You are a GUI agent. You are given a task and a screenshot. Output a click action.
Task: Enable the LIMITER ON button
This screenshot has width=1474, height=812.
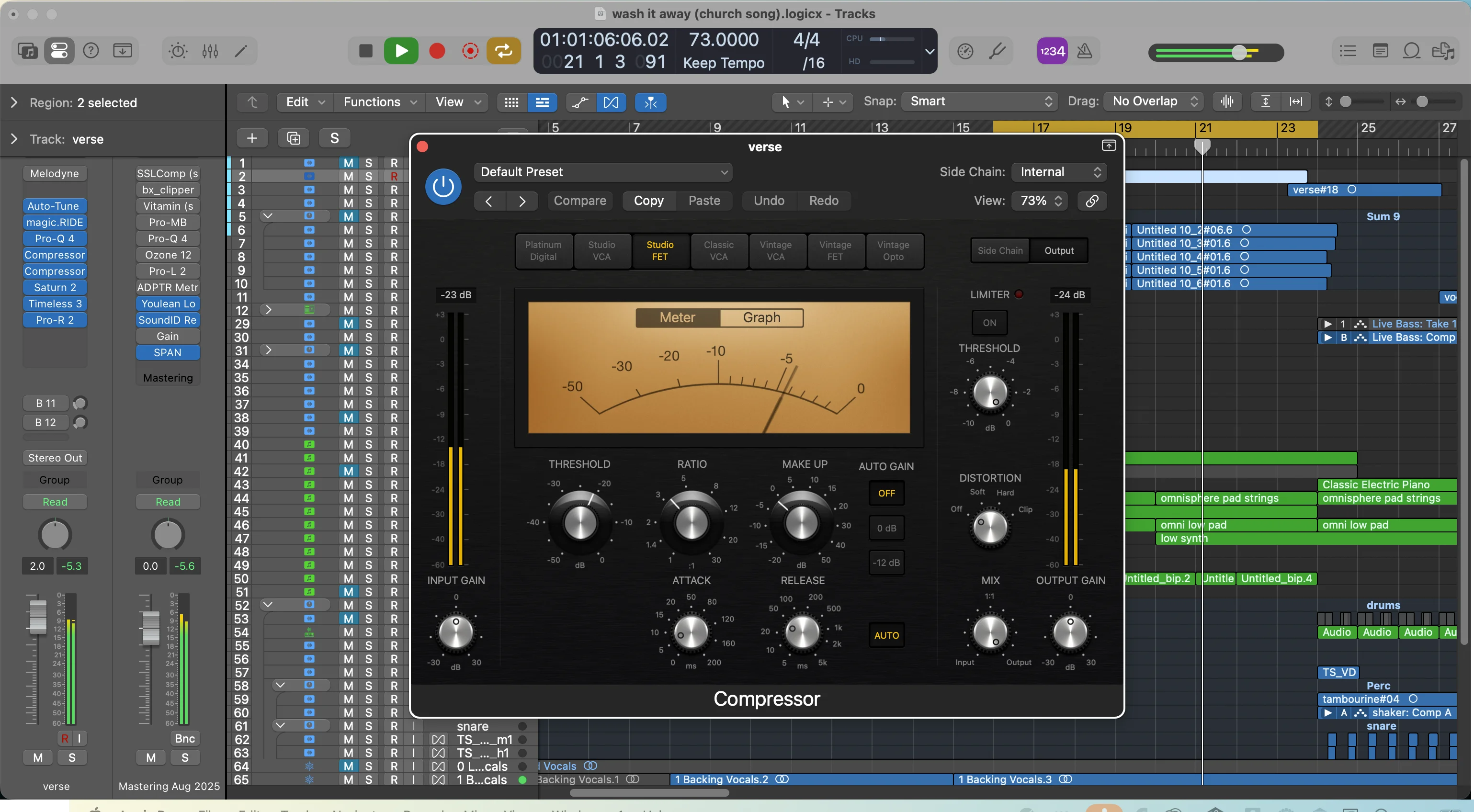989,322
